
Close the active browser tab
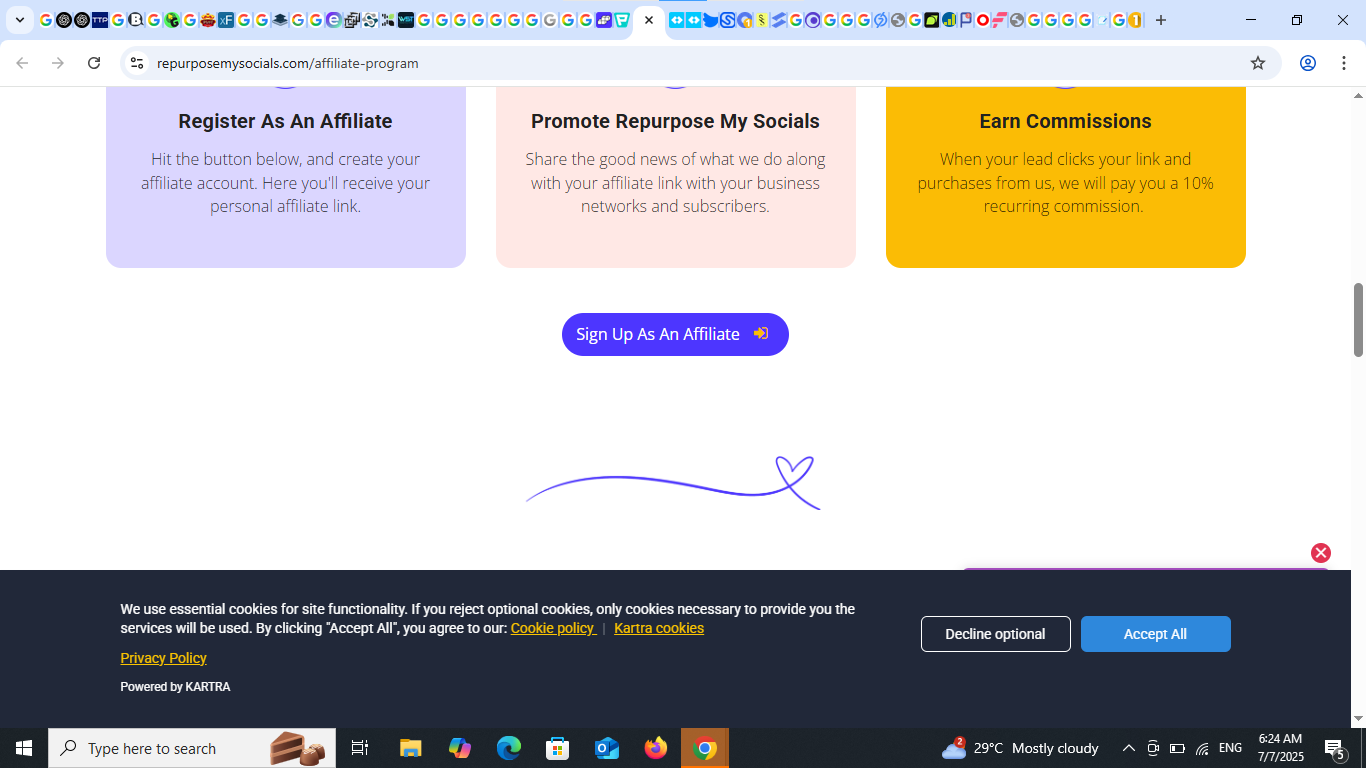649,20
